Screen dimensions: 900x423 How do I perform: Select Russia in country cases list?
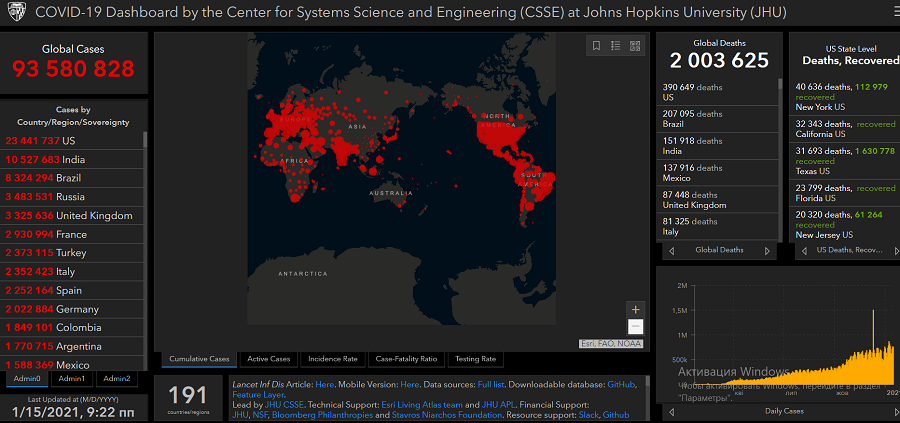pyautogui.click(x=72, y=197)
